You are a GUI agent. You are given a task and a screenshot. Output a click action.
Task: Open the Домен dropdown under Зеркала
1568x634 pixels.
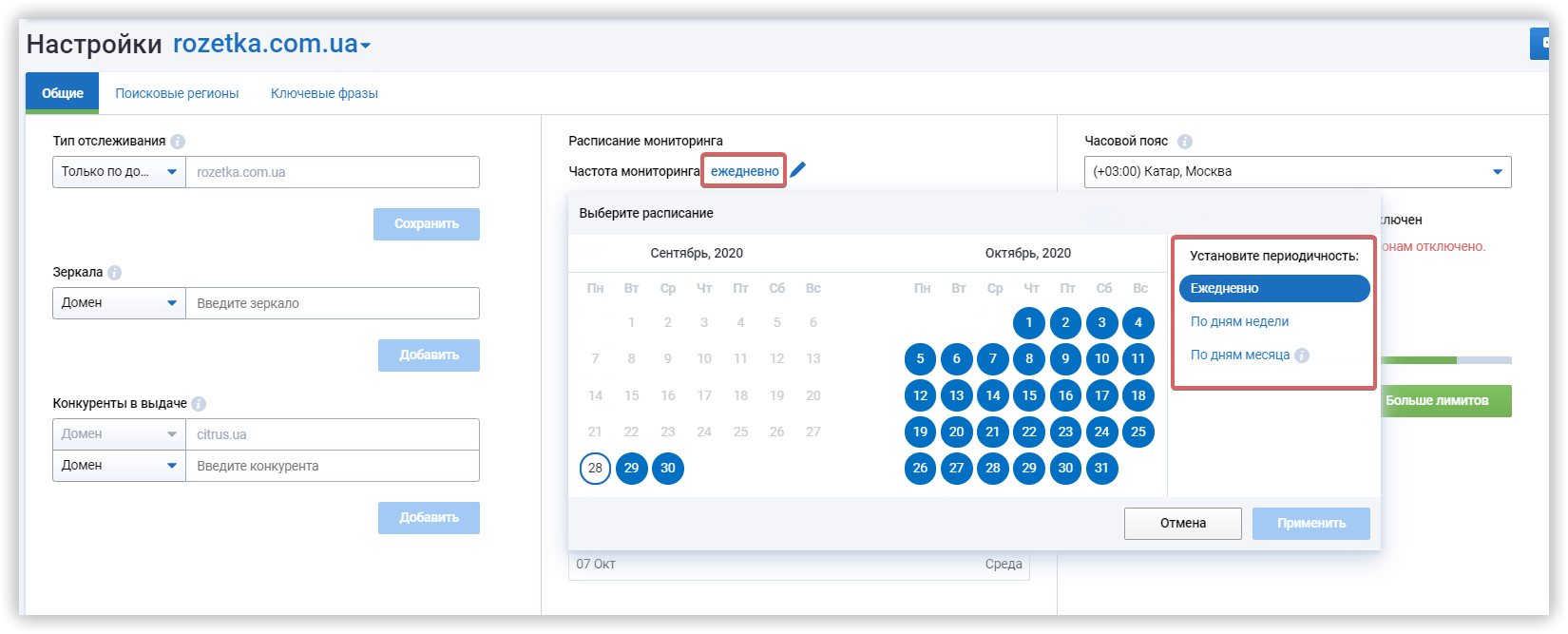pos(119,303)
